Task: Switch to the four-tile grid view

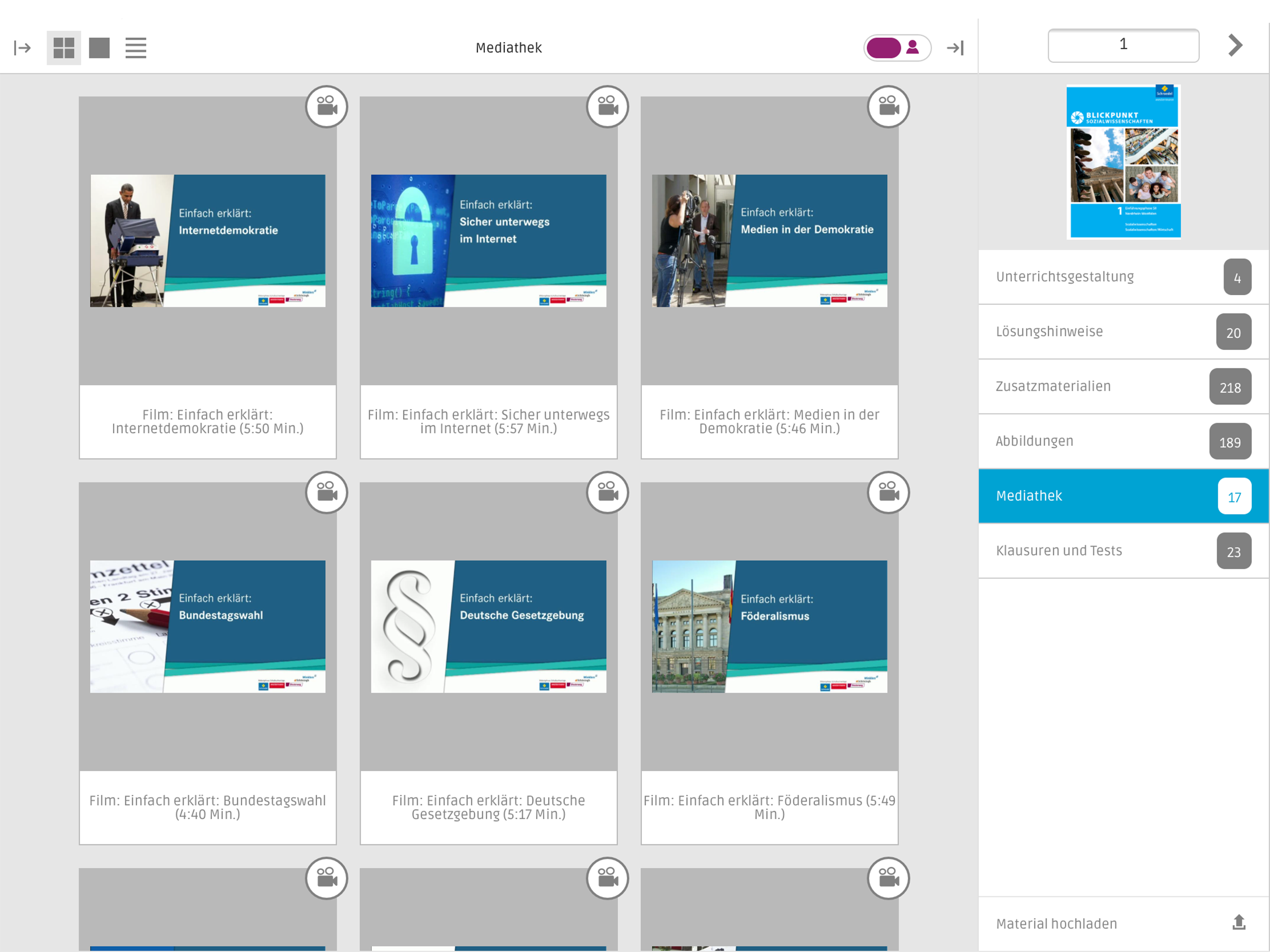Action: click(64, 48)
